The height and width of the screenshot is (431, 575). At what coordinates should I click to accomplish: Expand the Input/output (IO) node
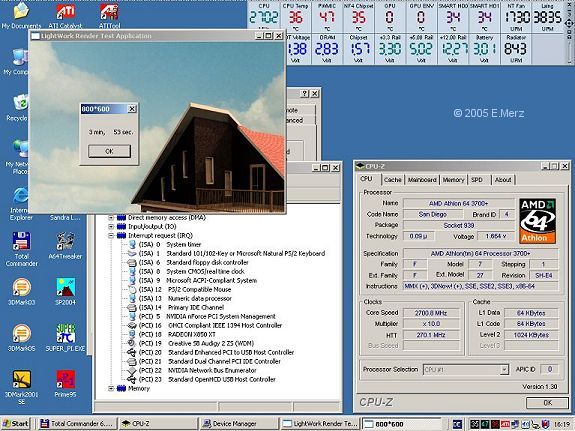tap(111, 227)
